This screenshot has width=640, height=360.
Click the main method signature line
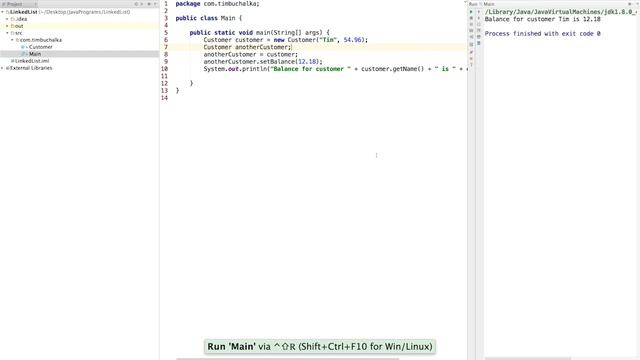[x=259, y=33]
